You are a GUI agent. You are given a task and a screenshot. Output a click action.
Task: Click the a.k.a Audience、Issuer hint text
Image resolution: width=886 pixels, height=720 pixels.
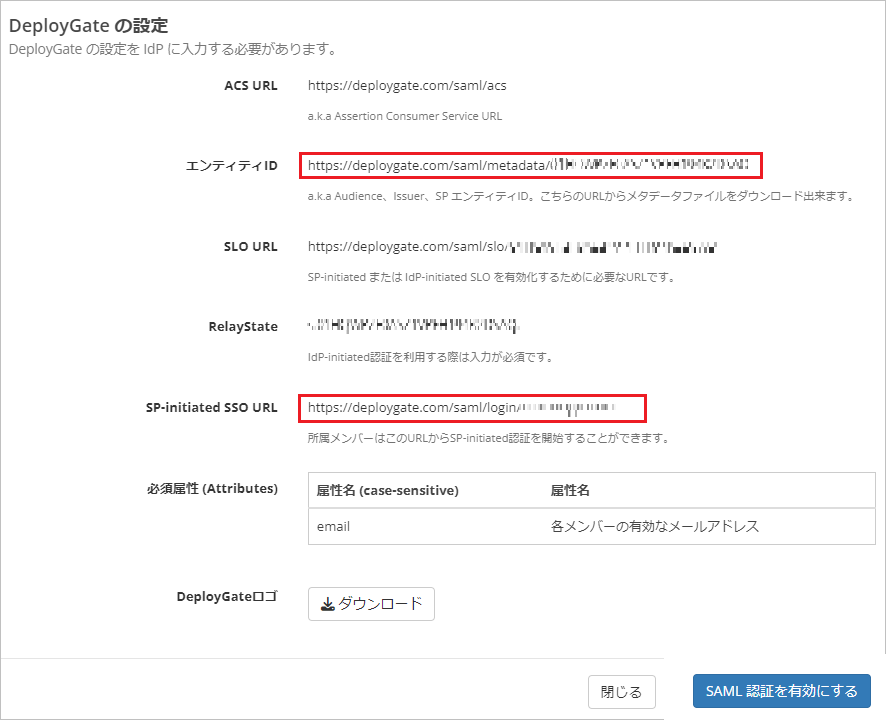point(582,196)
